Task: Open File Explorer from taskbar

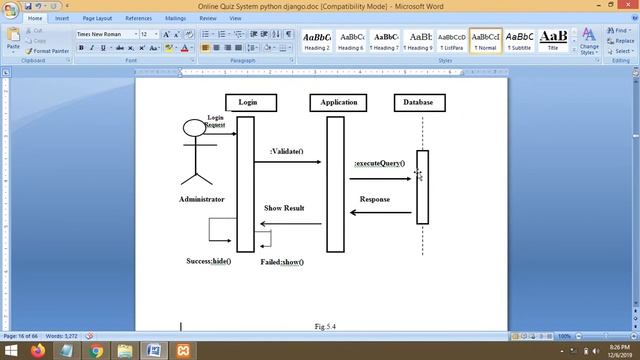Action: pyautogui.click(x=125, y=351)
